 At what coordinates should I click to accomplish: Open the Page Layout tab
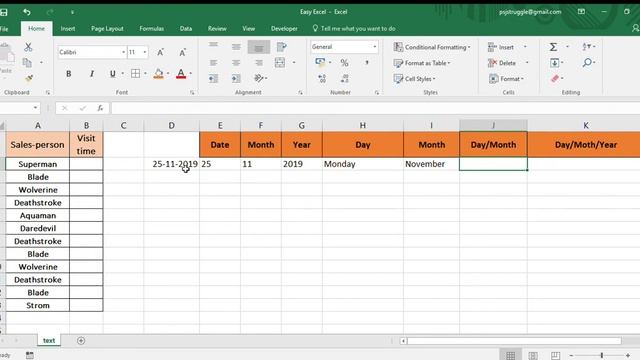[107, 29]
